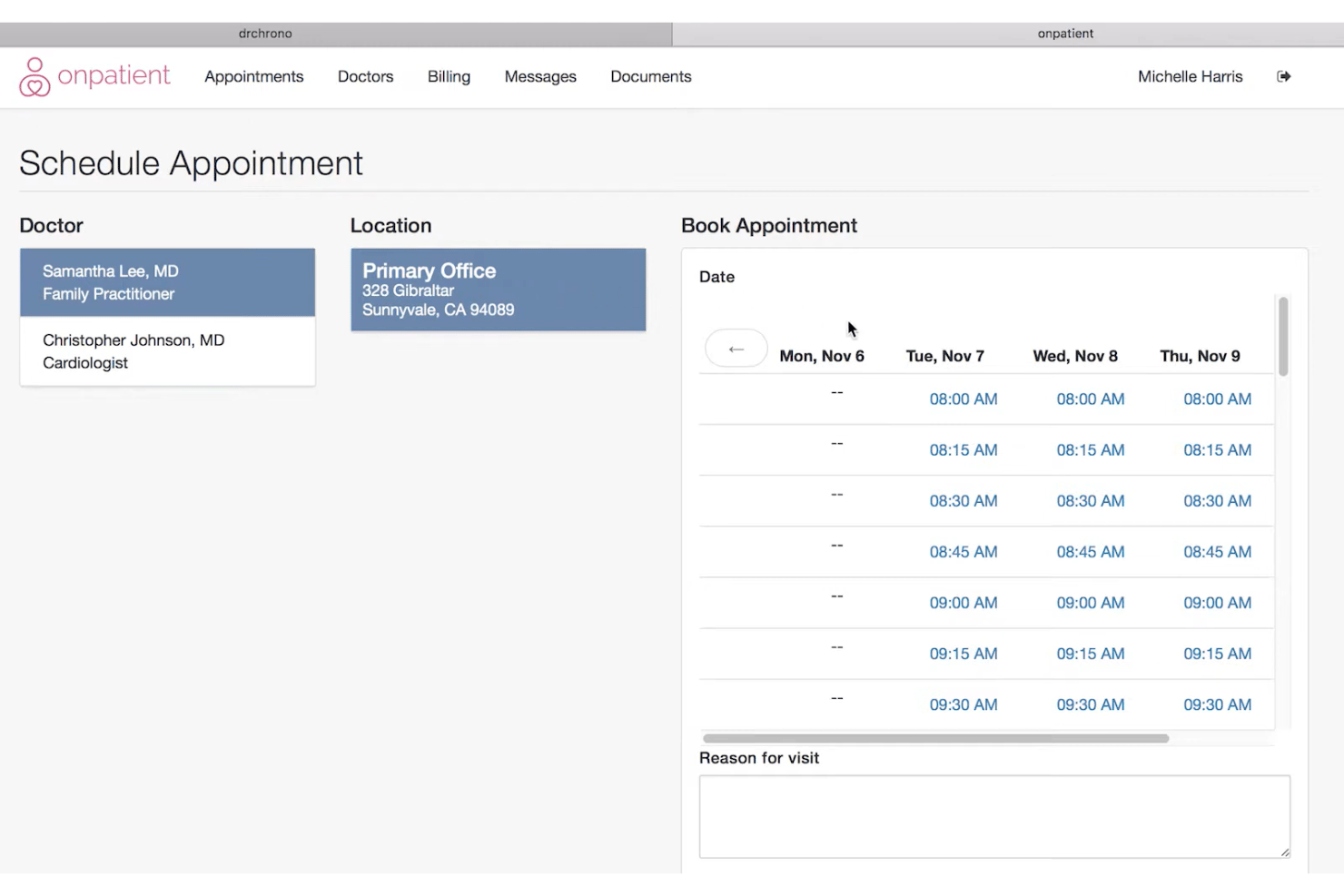Click the Tue, Nov 7 column header
This screenshot has height=896, width=1344.
click(945, 357)
